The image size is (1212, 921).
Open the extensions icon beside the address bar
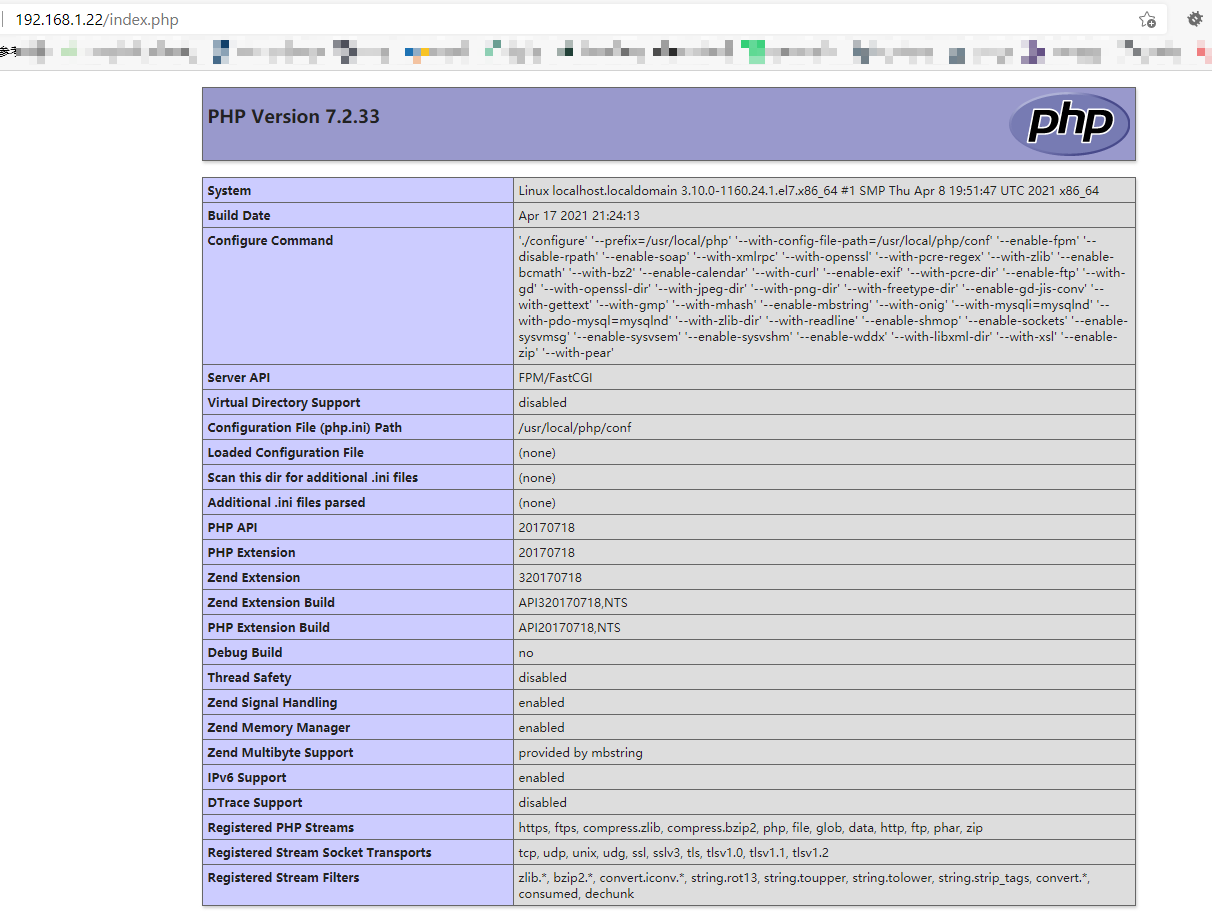[1194, 19]
